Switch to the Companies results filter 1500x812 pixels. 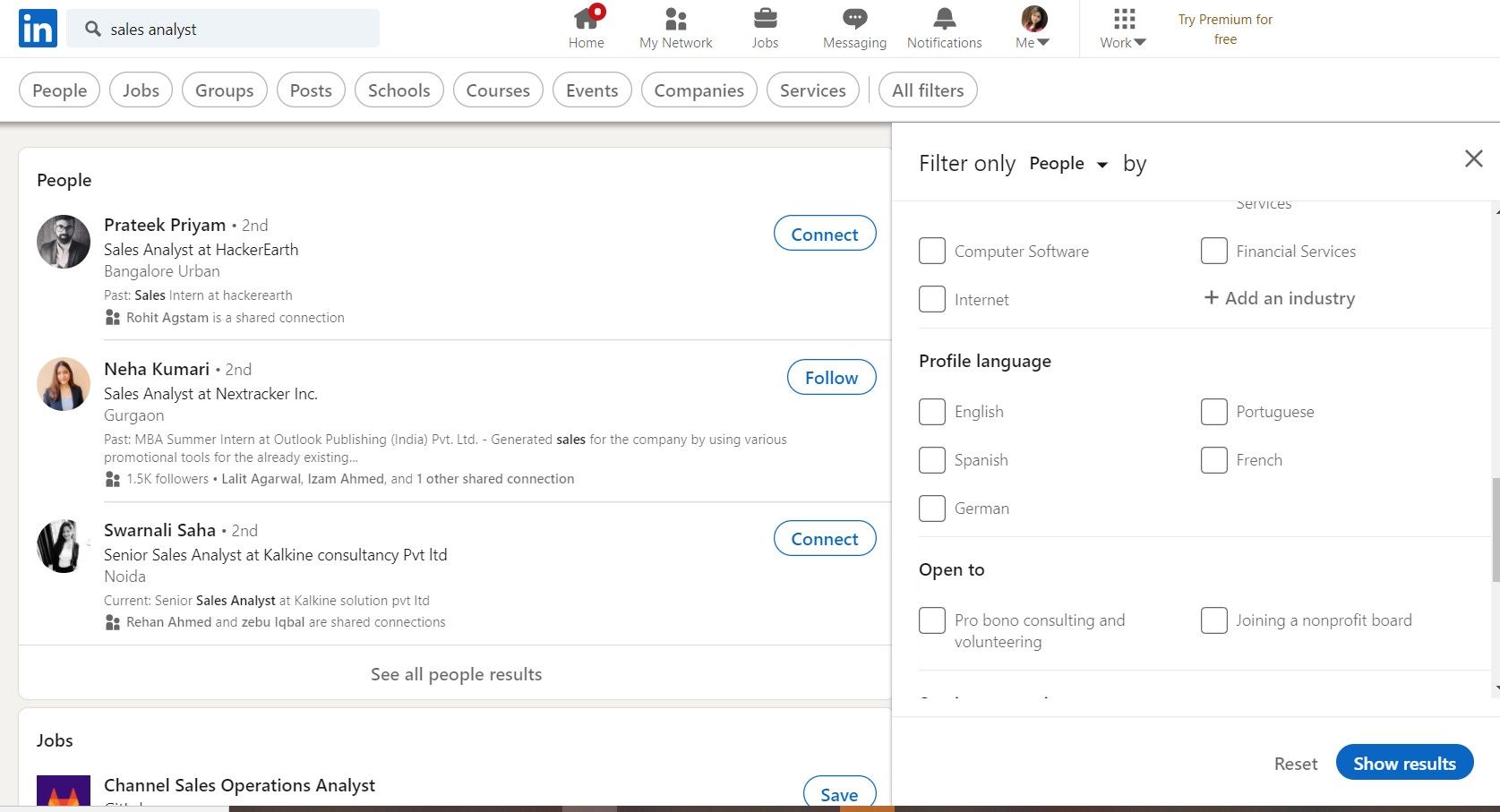[x=699, y=90]
